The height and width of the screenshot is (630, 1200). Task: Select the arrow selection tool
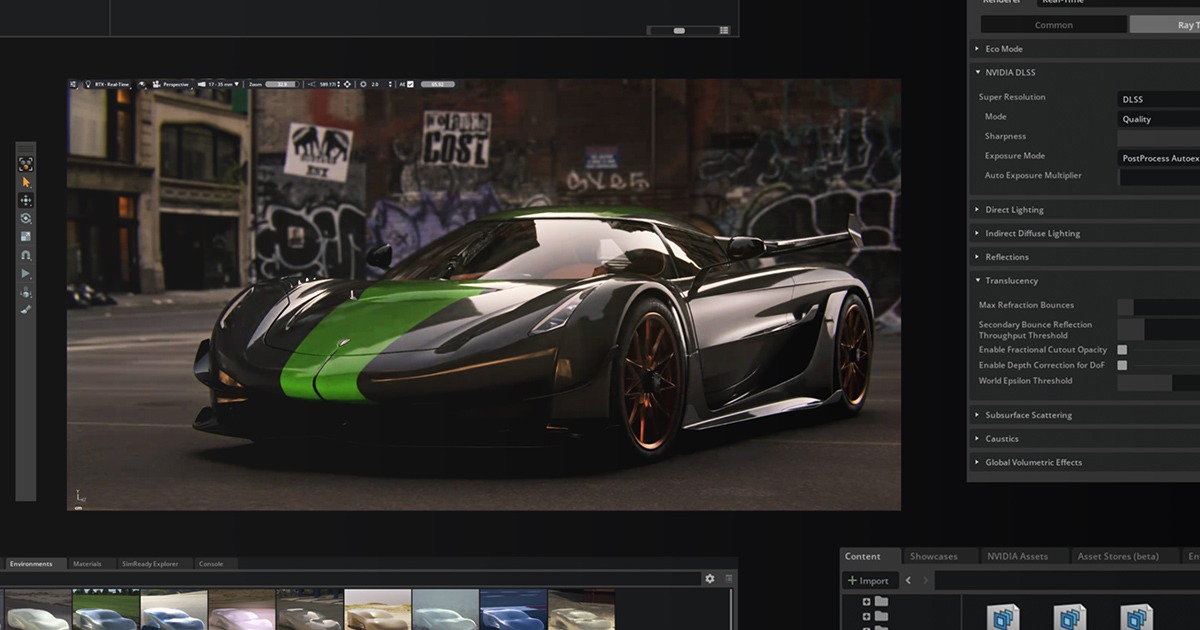coord(26,182)
